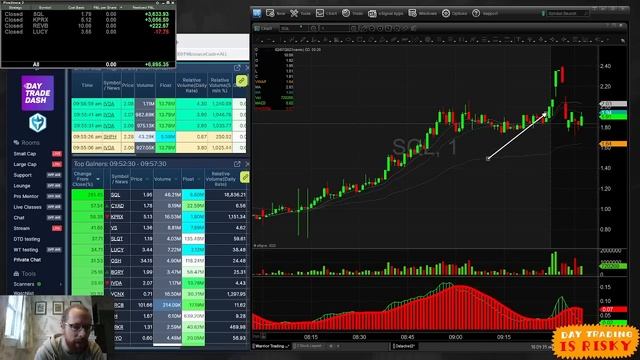Screen dimensions: 640x360
Task: Open the Volume column filter in Top Gainers
Action: (176, 179)
